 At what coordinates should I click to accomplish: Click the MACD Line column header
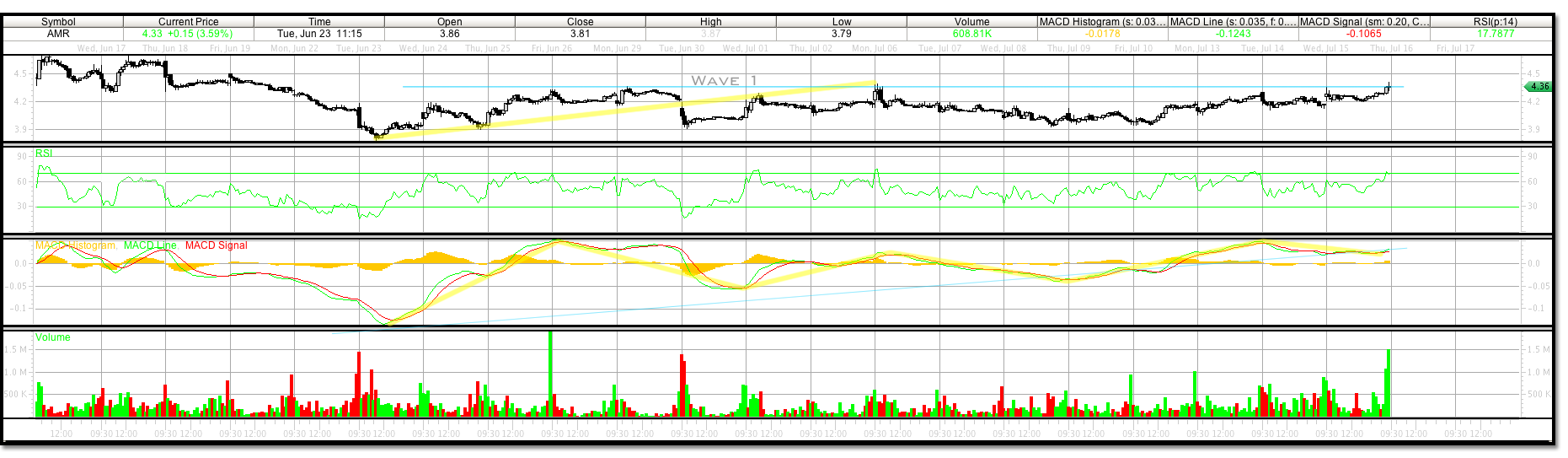click(x=1233, y=22)
